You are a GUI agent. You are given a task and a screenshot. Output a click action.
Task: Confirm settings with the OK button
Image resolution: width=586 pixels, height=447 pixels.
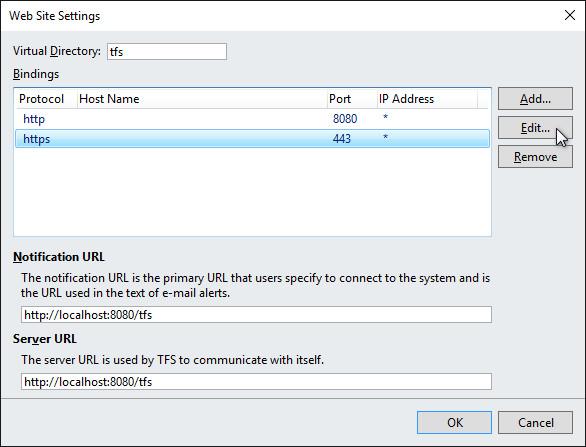pos(454,423)
